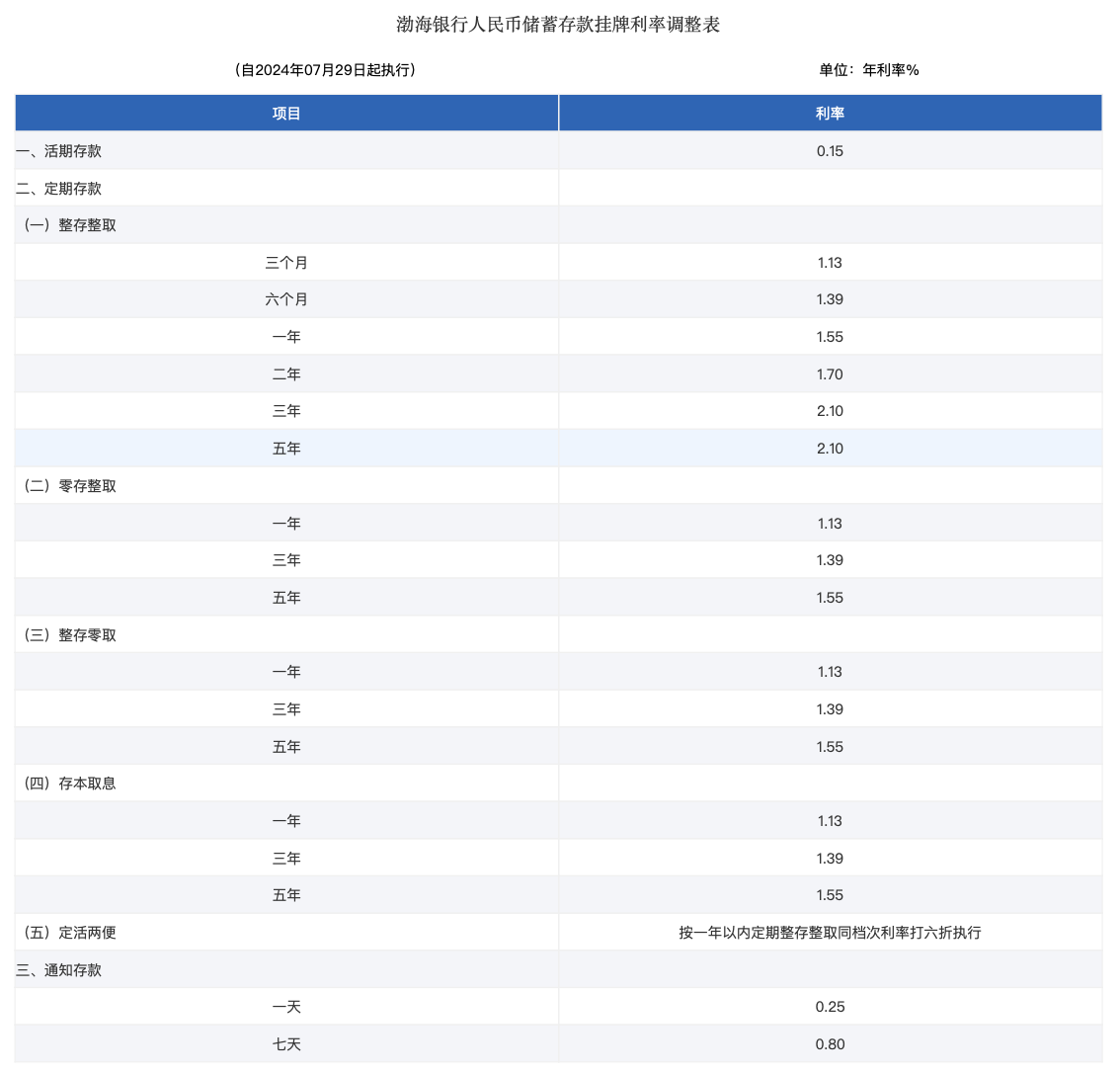
Task: Click the 2.10 rate for 整存整取 五年
Action: pos(830,449)
